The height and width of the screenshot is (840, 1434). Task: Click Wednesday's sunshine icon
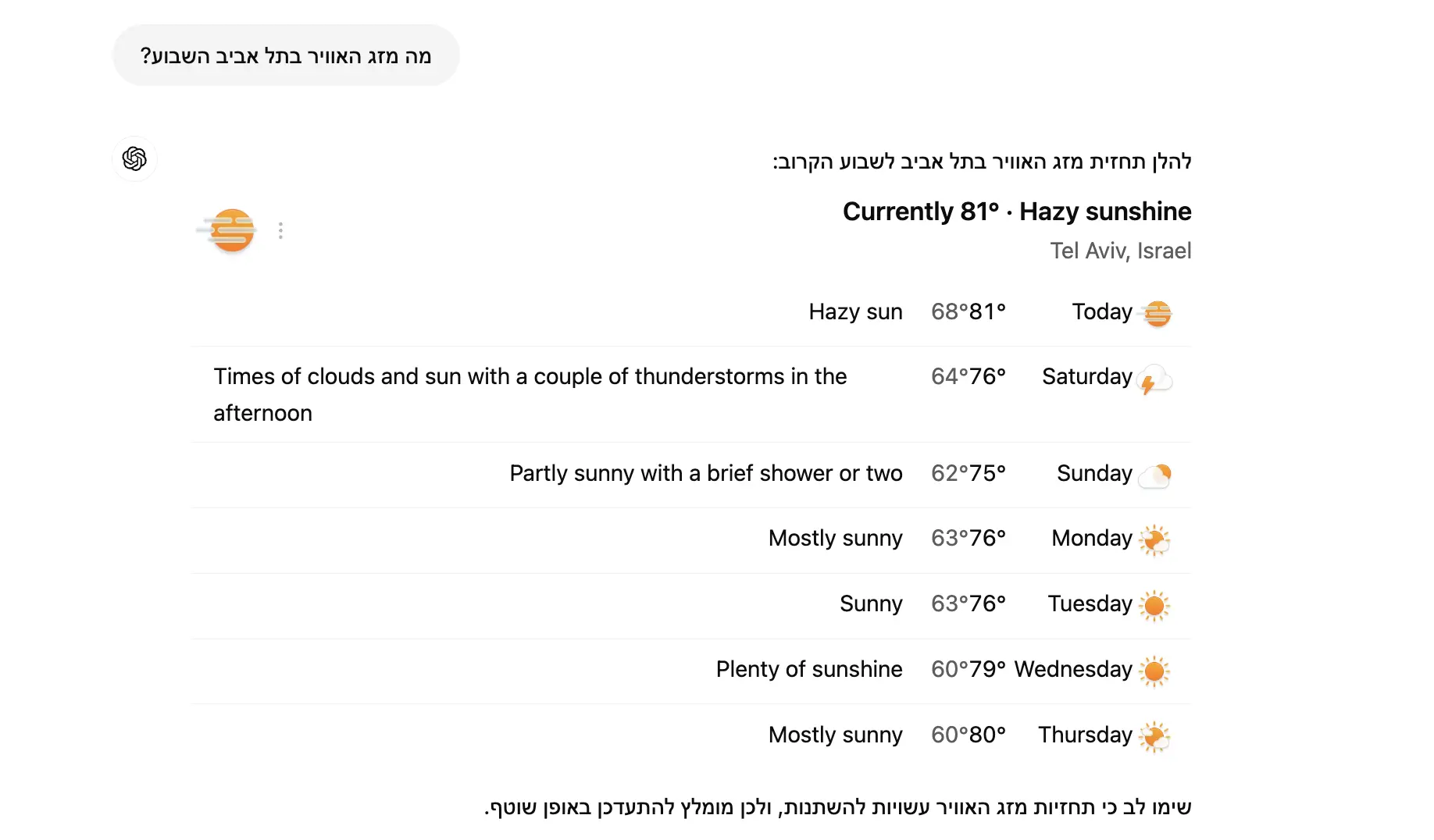(x=1154, y=671)
